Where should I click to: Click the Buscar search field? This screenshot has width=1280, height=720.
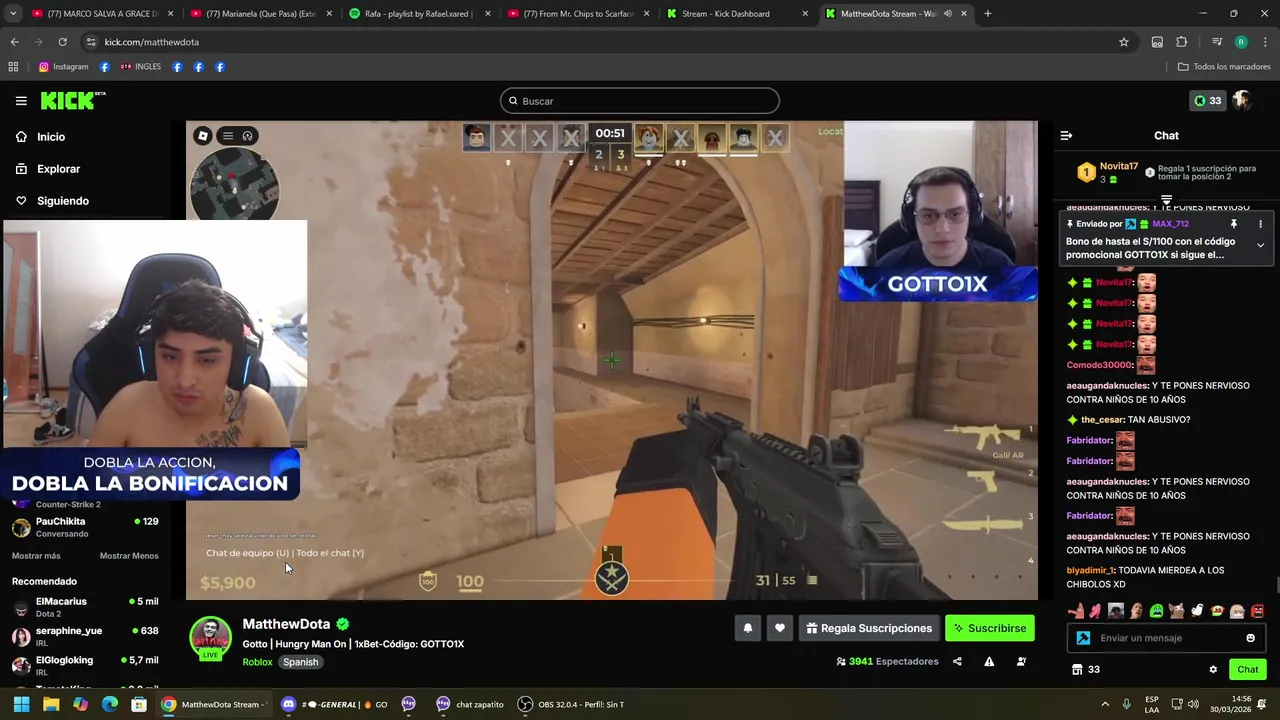[640, 101]
